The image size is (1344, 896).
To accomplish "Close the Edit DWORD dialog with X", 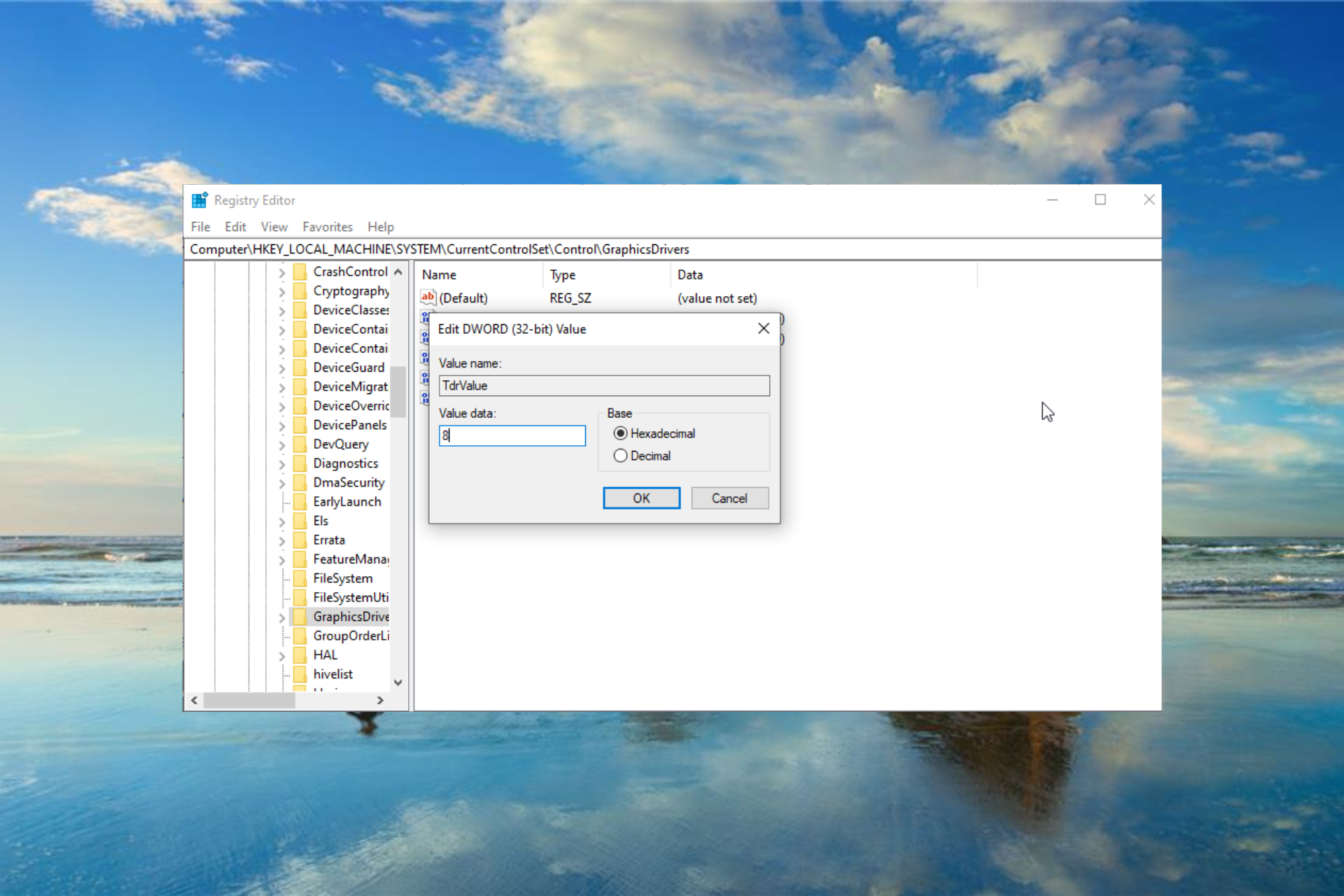I will [x=764, y=328].
